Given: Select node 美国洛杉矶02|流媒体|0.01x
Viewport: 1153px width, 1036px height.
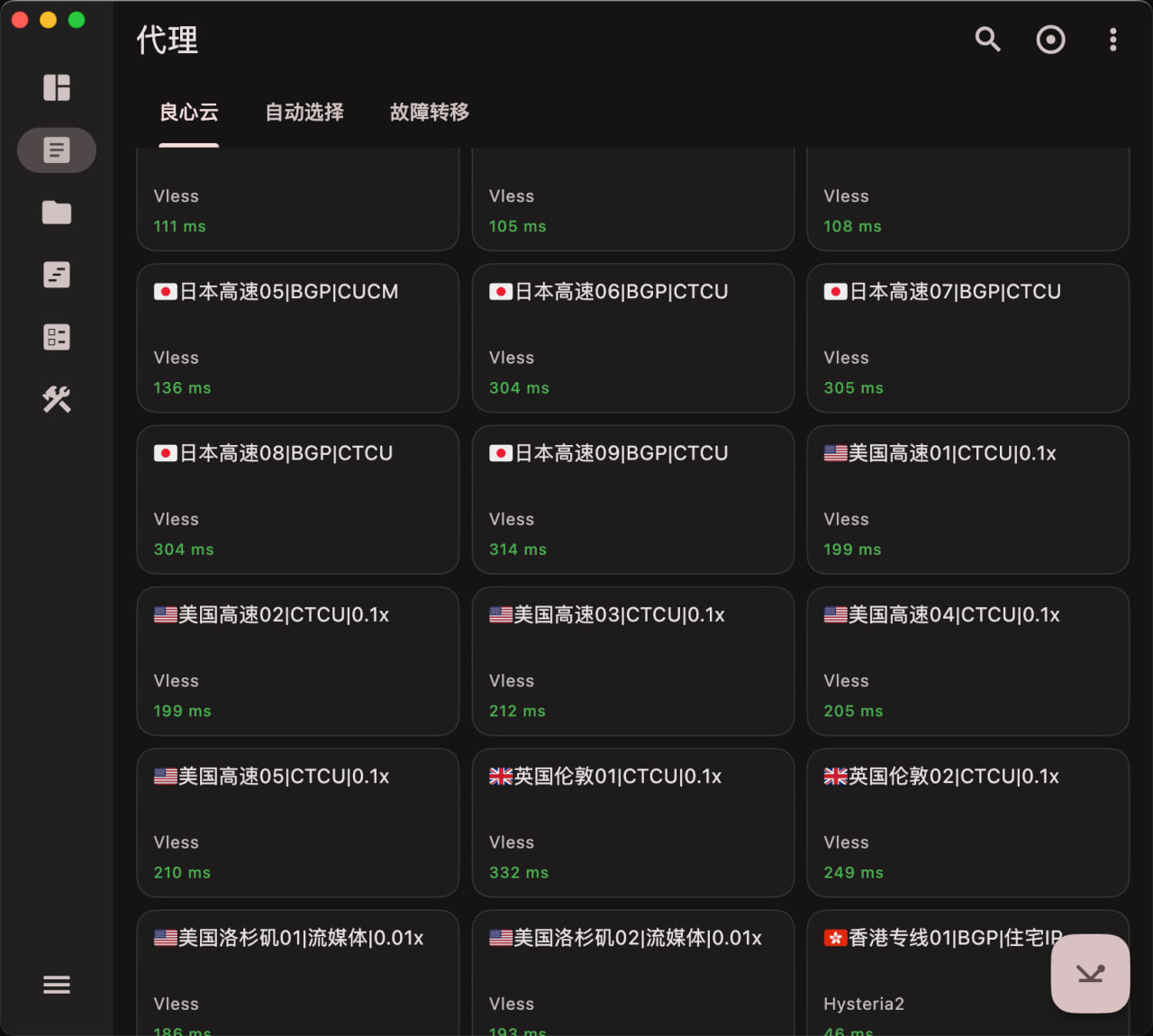Looking at the screenshot, I should pos(633,973).
